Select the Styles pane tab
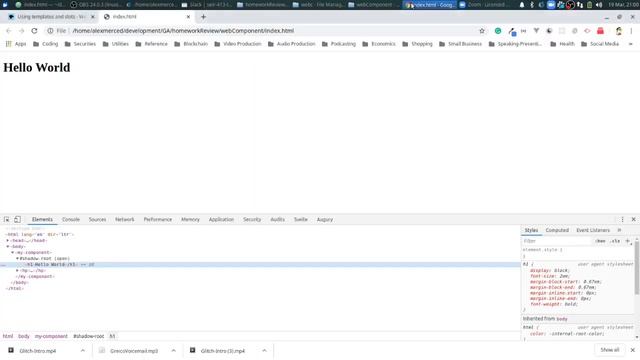Image resolution: width=640 pixels, height=360 pixels. pyautogui.click(x=531, y=230)
